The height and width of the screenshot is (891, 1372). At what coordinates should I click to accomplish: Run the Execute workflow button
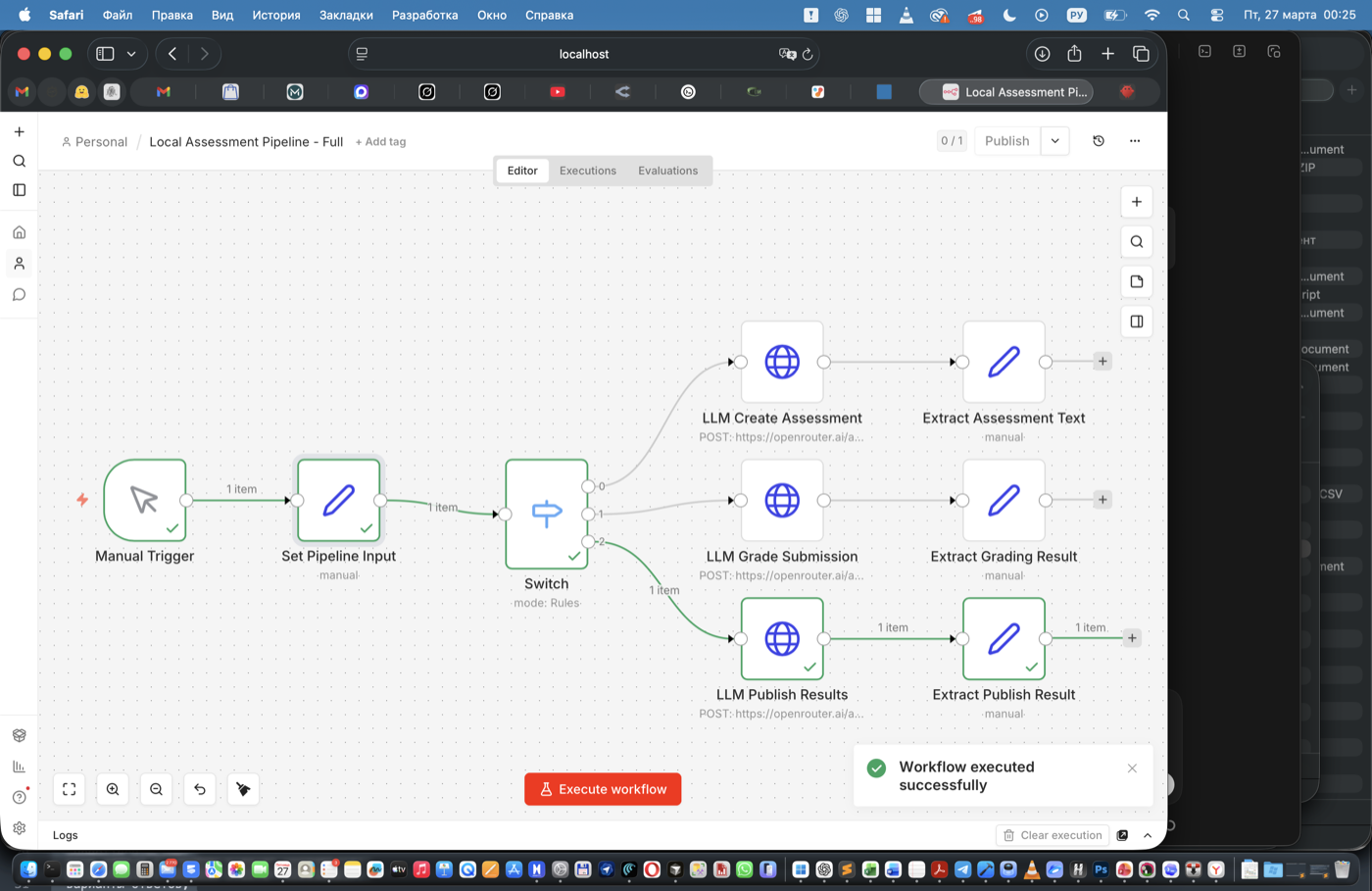603,789
